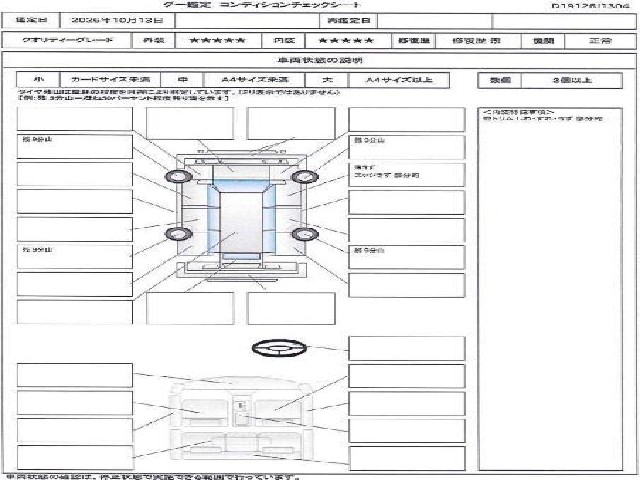Click the tread note box for upper-left tire
640x480 pixels.
point(75,147)
